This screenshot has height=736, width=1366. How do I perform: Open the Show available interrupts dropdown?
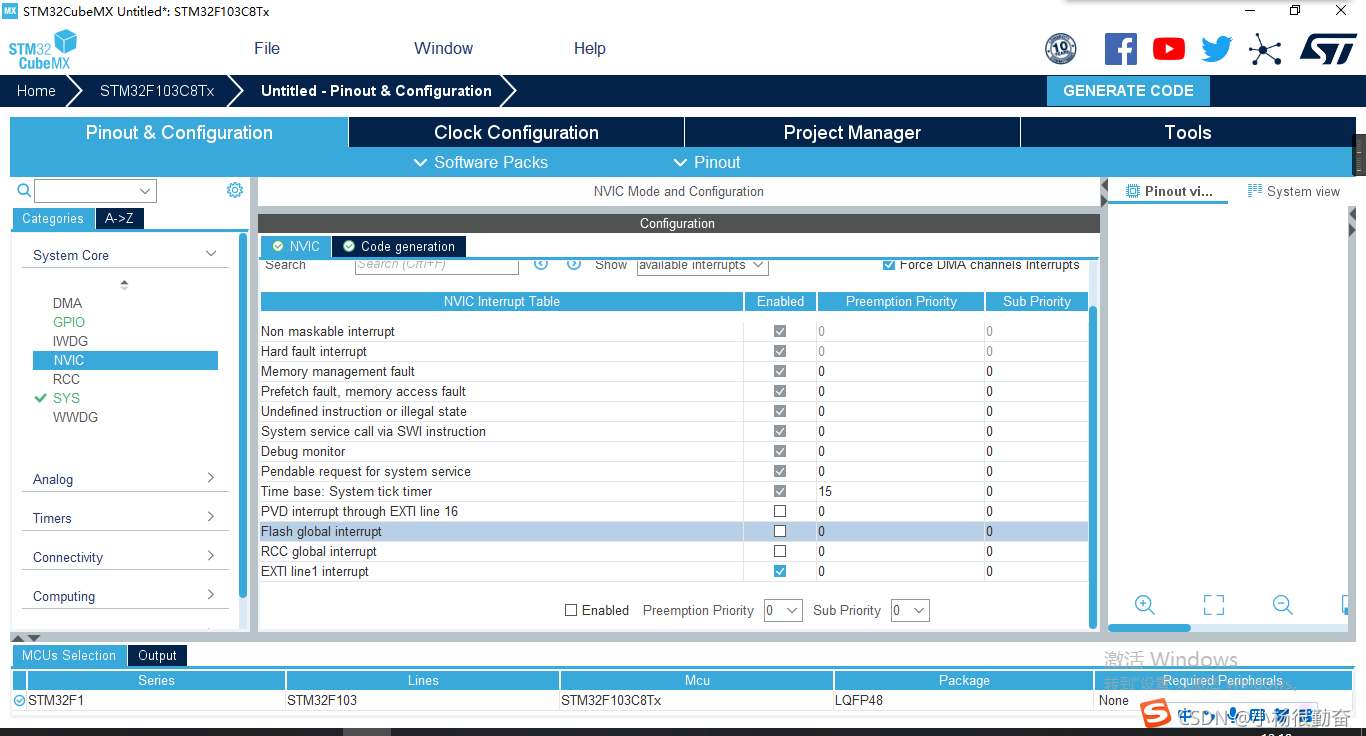(702, 265)
